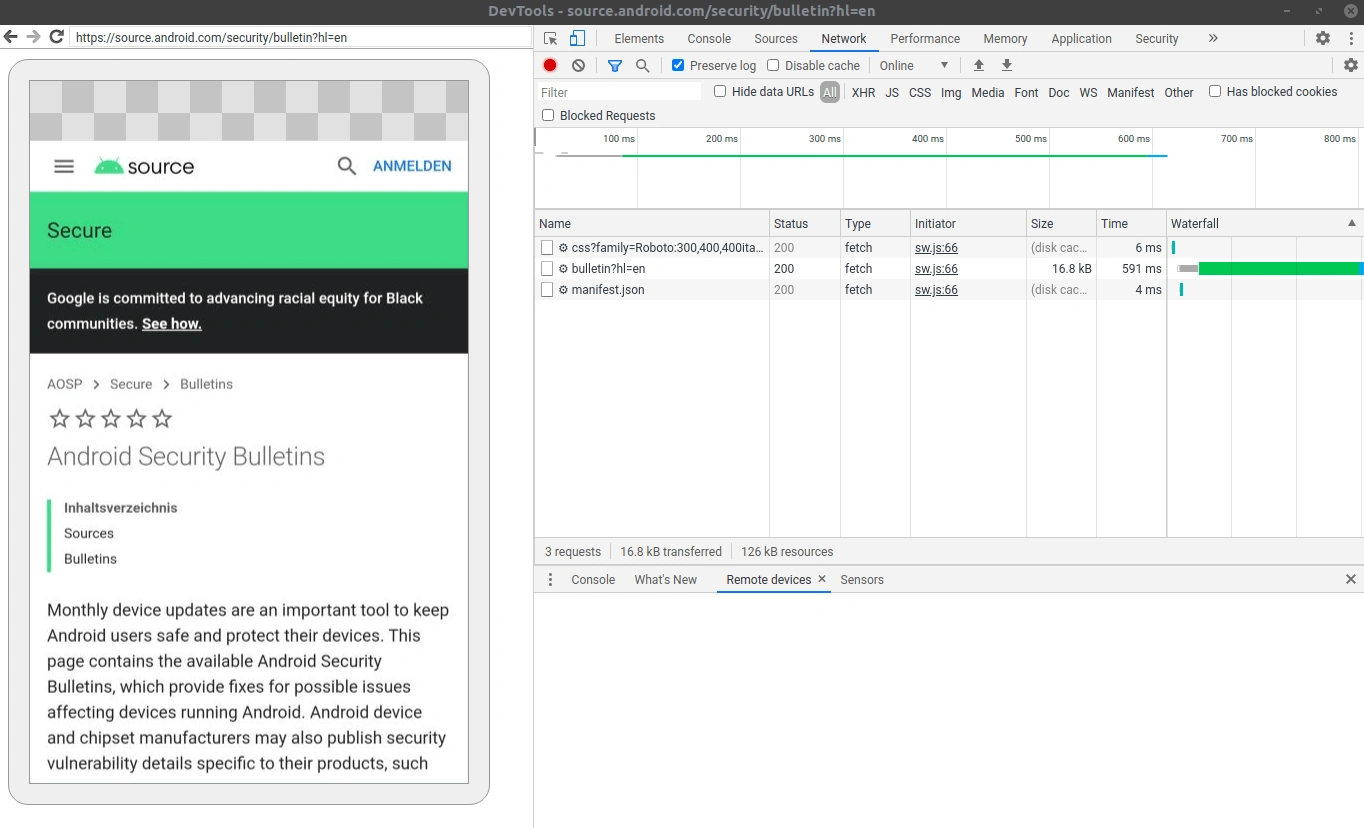1364x828 pixels.
Task: Clear the network log
Action: (578, 65)
